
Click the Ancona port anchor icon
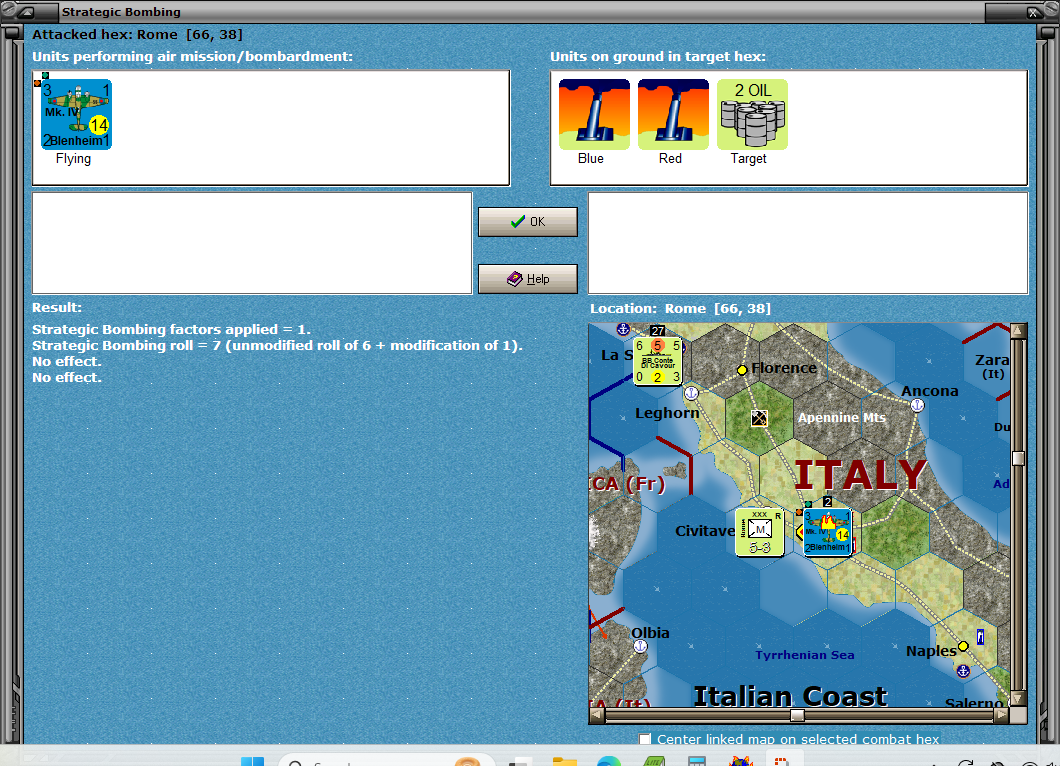pyautogui.click(x=917, y=405)
